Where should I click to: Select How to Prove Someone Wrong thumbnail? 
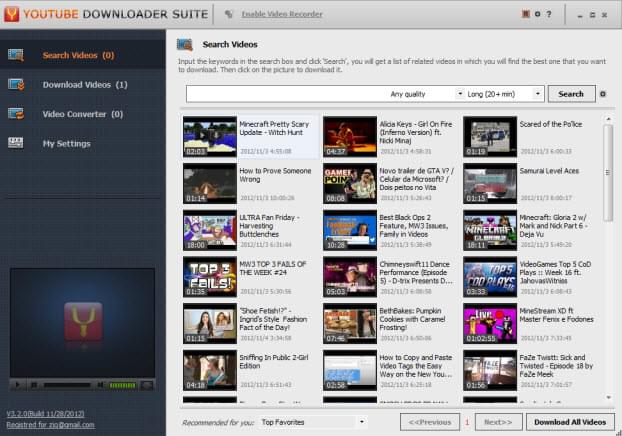210,184
